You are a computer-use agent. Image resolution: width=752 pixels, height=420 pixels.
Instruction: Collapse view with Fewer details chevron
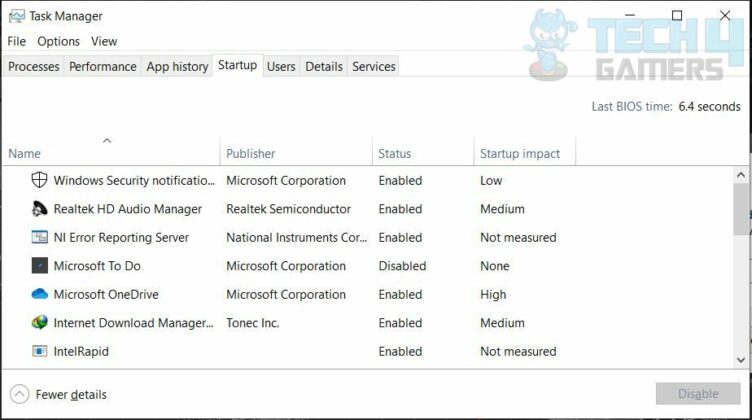pos(19,394)
